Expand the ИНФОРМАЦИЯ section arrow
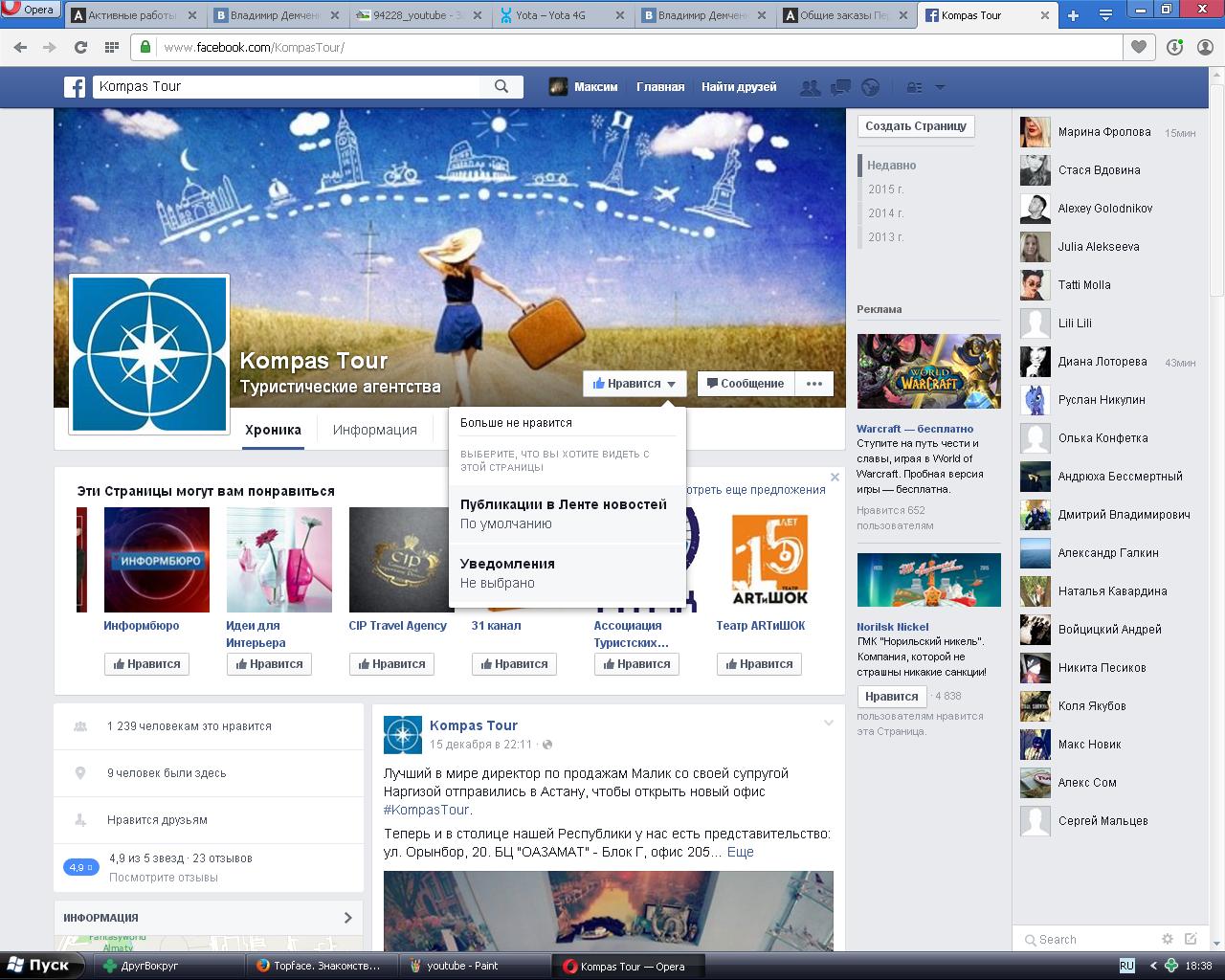This screenshot has width=1225, height=980. (x=347, y=918)
